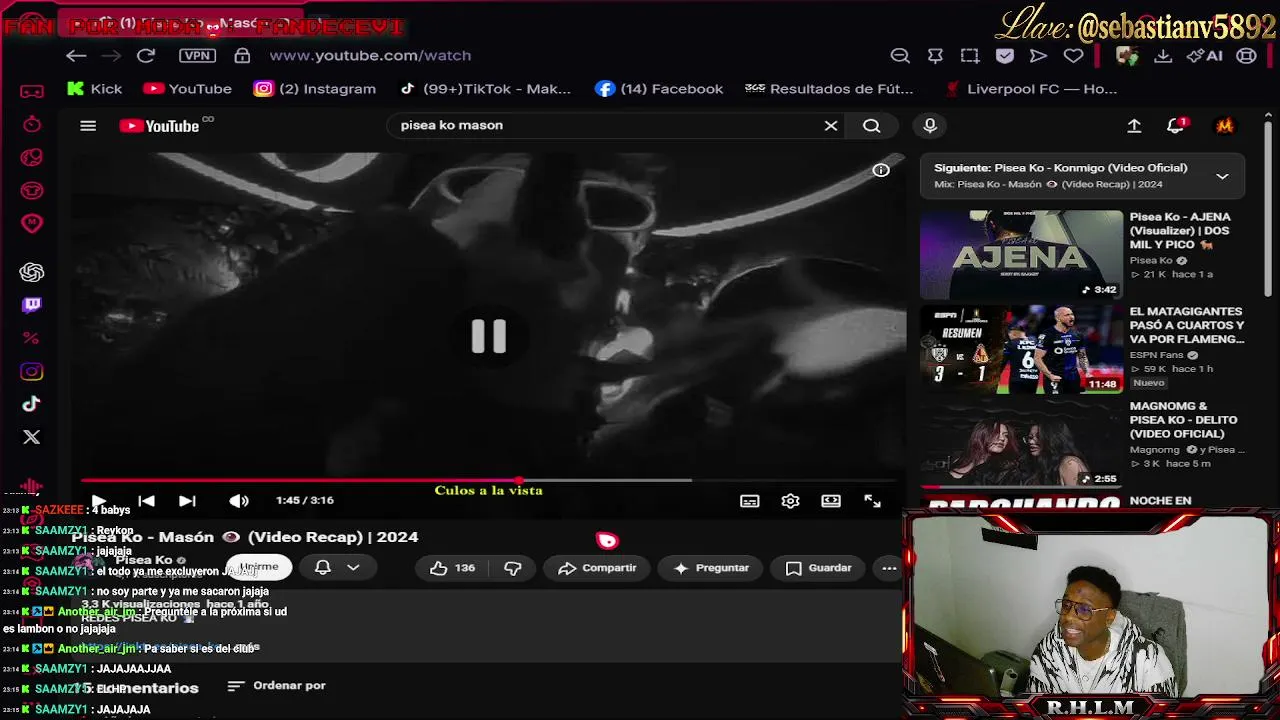Open X (Twitter) from the browser sidebar
Viewport: 1280px width, 720px height.
pos(32,437)
